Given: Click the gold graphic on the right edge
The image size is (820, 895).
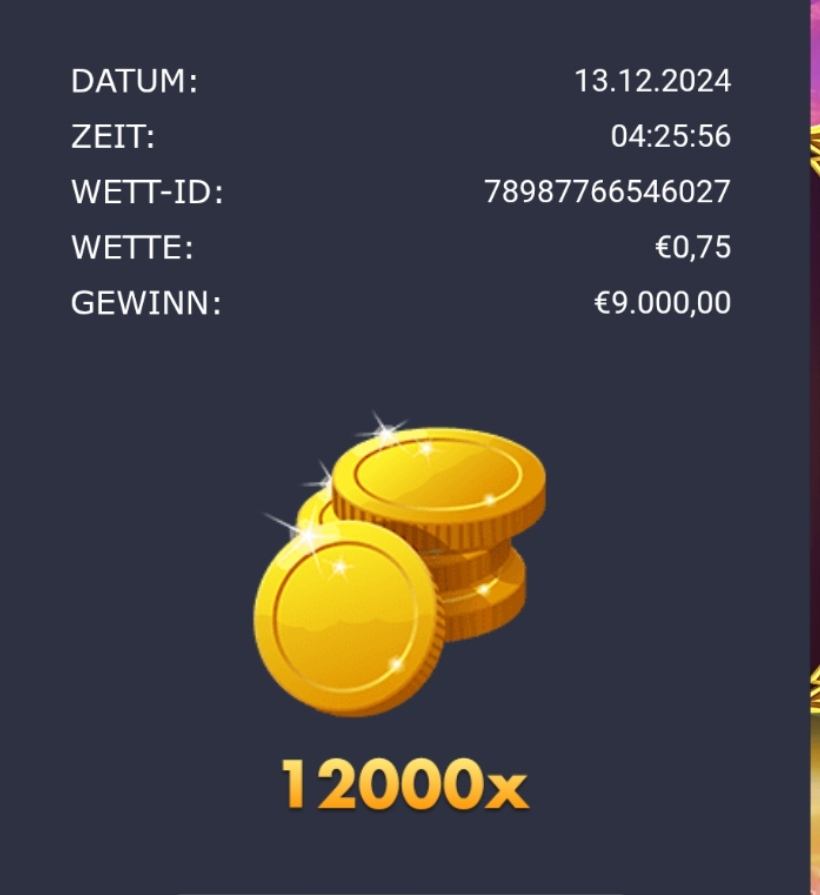Looking at the screenshot, I should click(815, 150).
